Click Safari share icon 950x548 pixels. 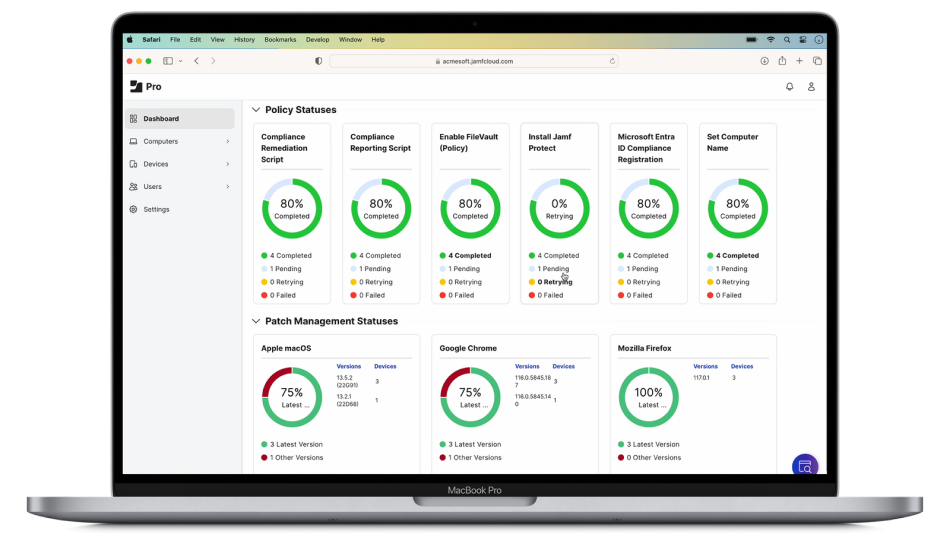click(x=782, y=61)
